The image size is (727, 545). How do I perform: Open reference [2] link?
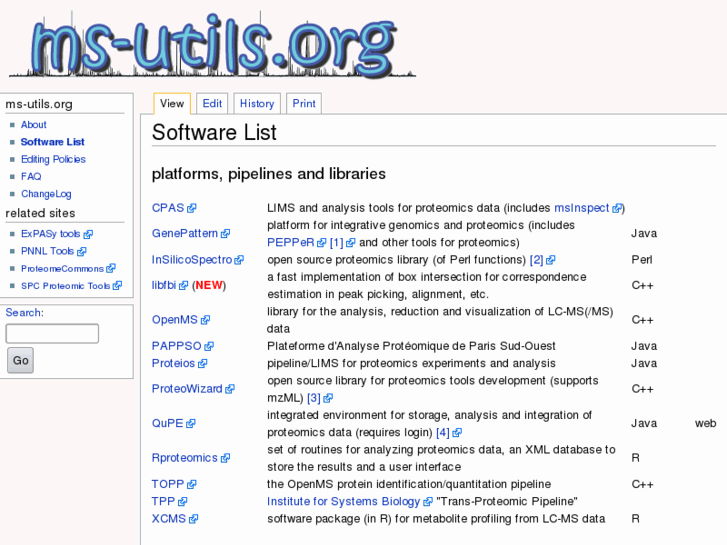coord(536,260)
